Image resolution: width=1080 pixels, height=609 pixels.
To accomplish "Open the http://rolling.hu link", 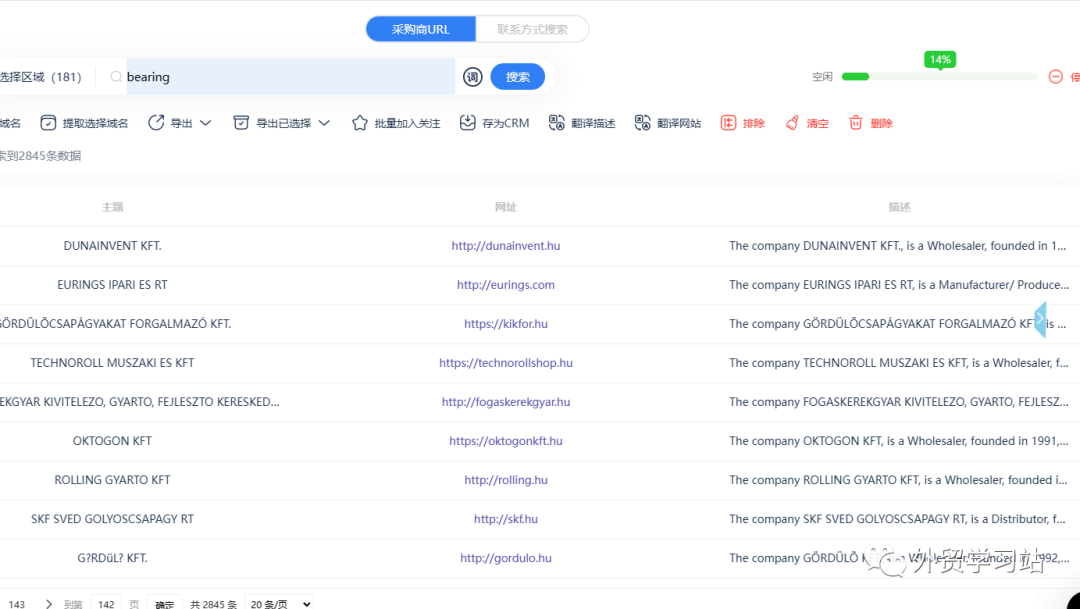I will tap(506, 480).
